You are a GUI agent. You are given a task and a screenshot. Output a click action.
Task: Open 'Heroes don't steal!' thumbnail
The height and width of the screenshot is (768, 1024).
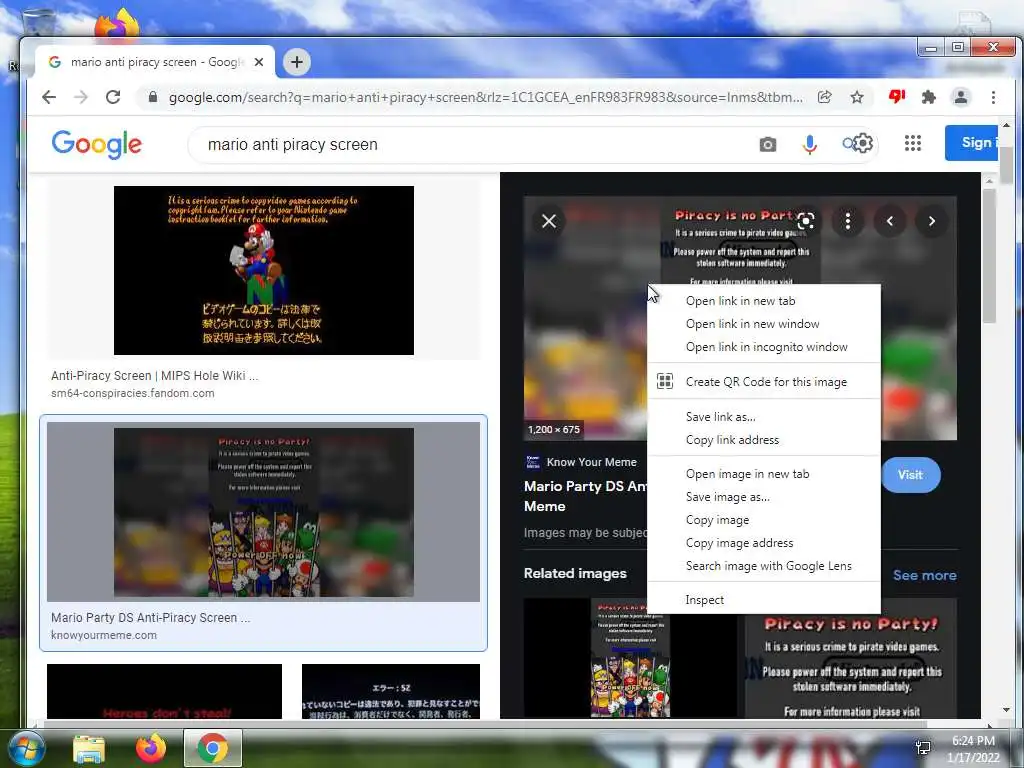[x=165, y=692]
